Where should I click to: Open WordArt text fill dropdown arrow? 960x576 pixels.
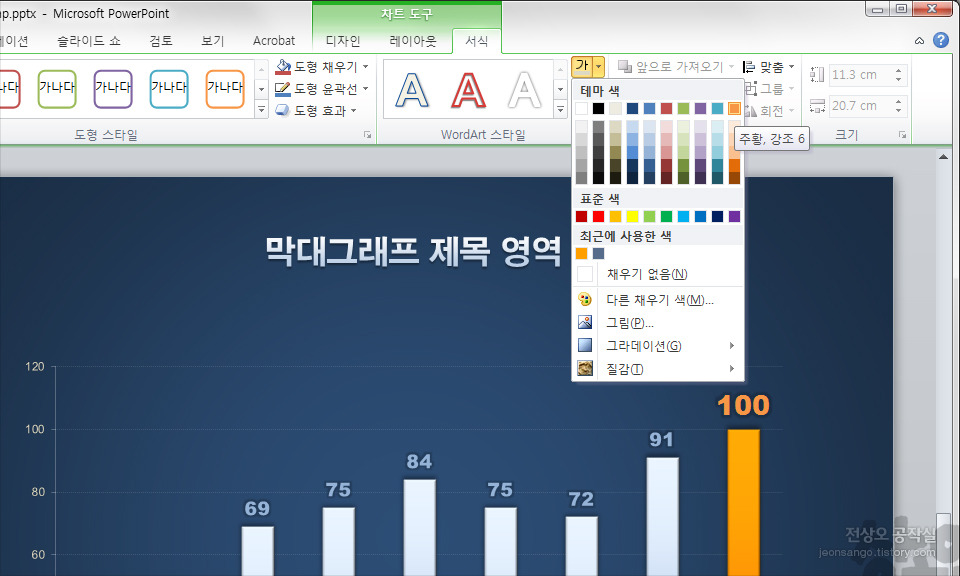click(x=599, y=66)
